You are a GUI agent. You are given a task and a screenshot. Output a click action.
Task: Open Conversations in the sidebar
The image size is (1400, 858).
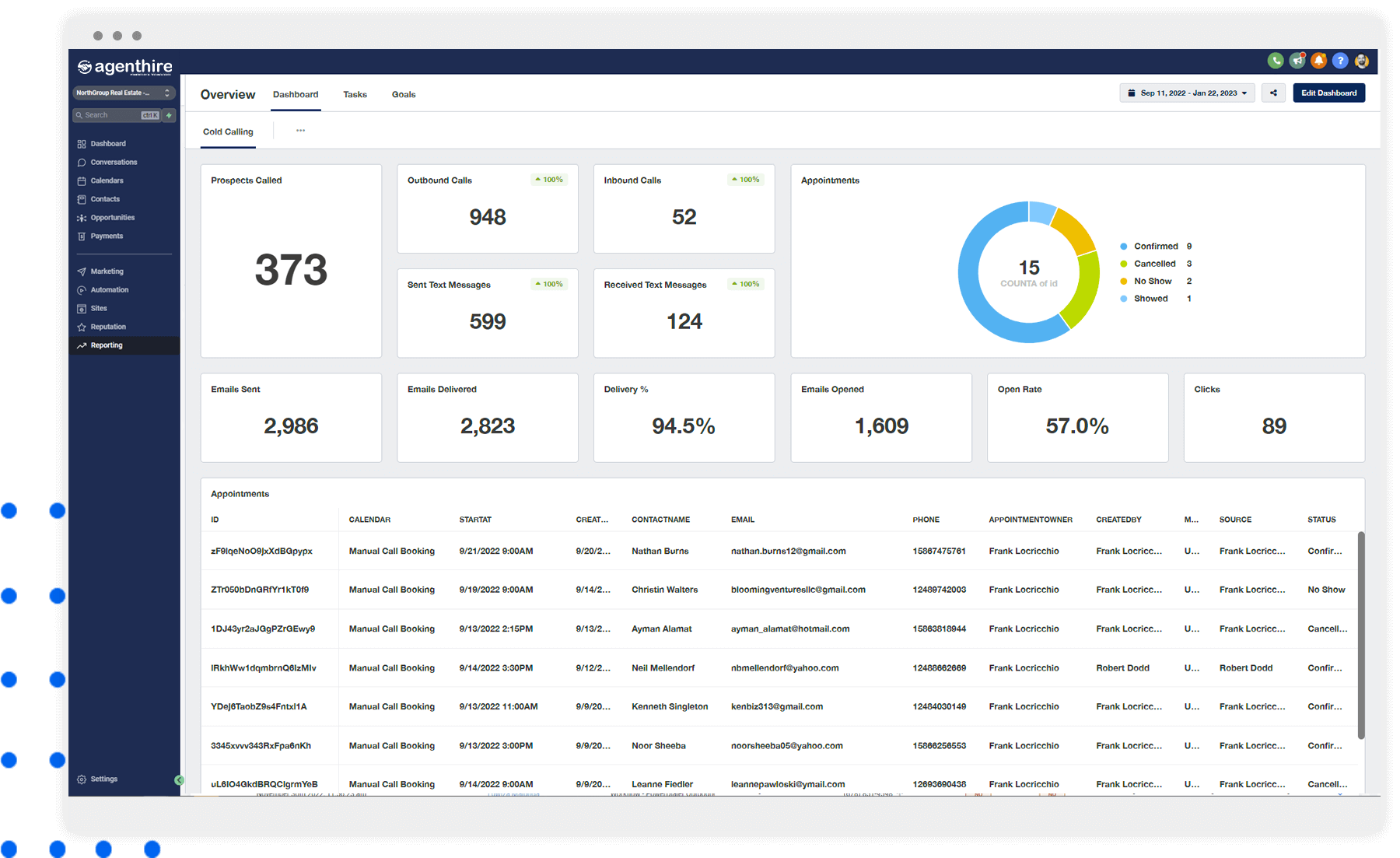pos(114,163)
